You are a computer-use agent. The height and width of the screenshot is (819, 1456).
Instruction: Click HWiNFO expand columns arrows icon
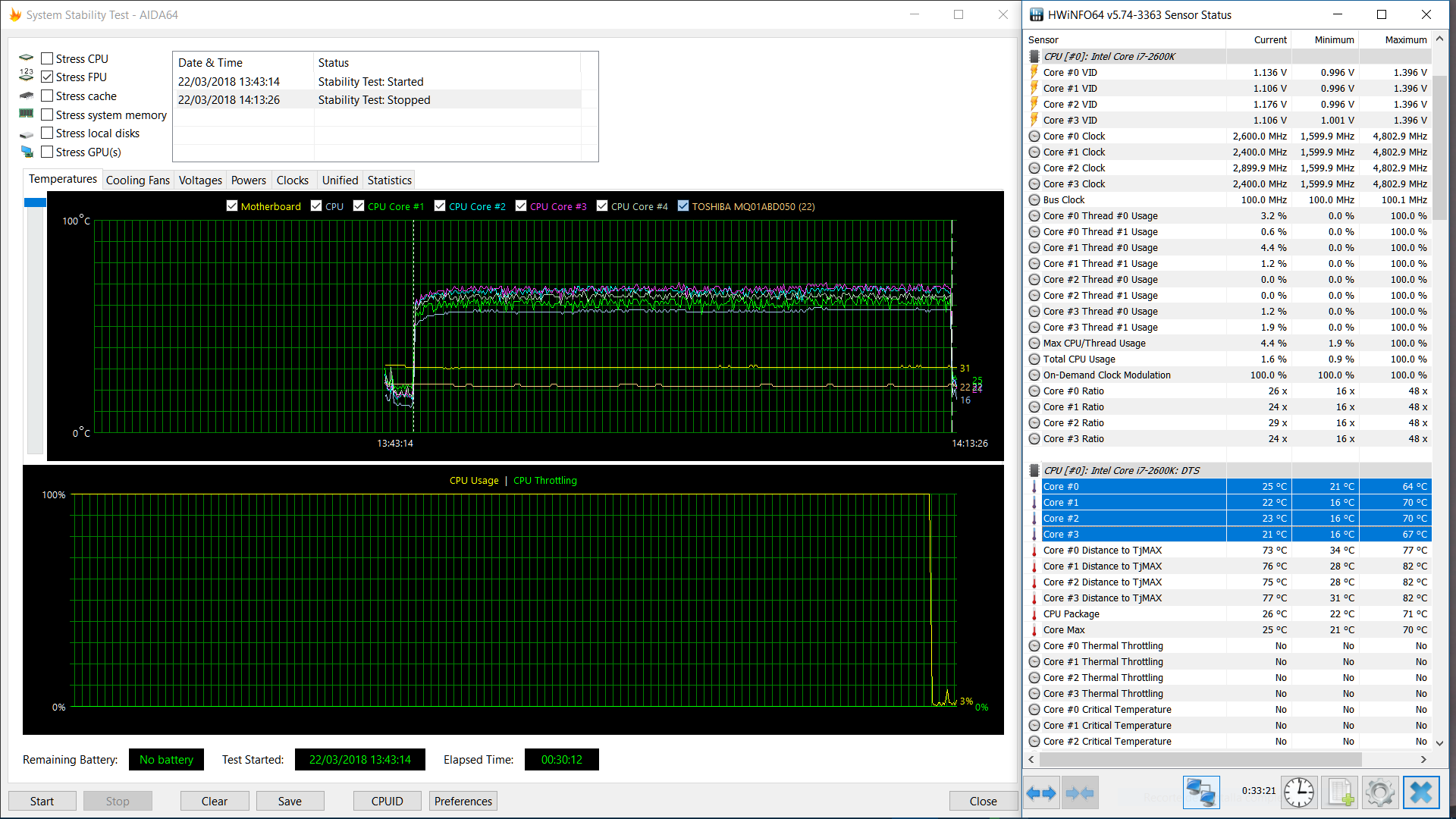tap(1041, 793)
